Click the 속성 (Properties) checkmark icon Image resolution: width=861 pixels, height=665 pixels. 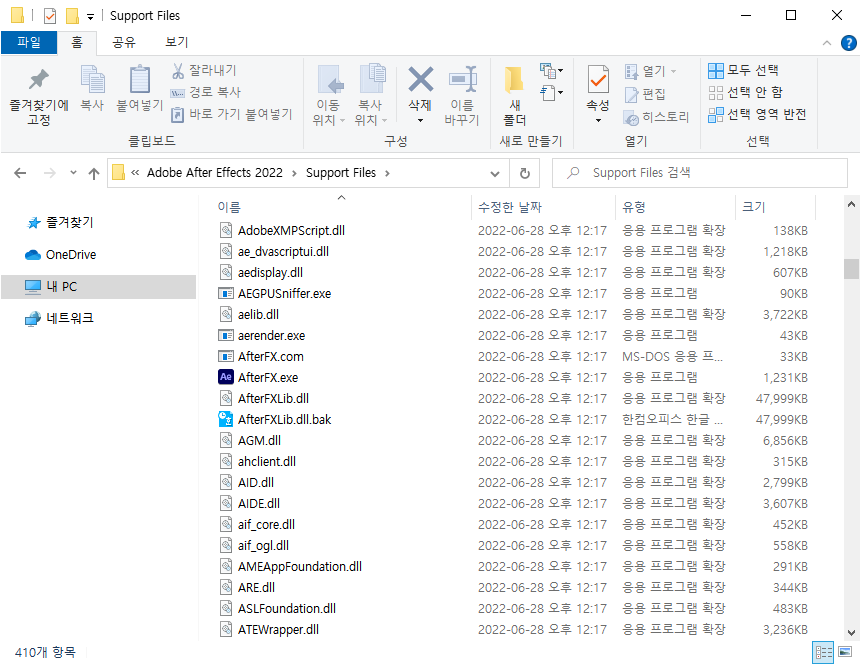click(598, 80)
